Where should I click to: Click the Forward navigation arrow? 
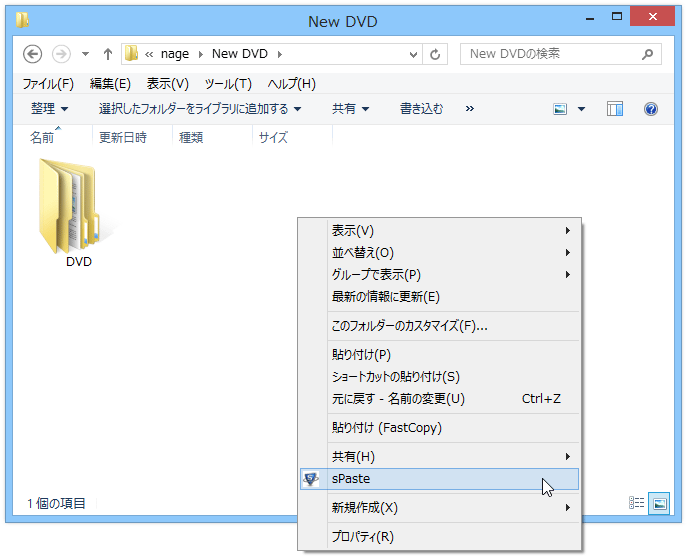61,54
